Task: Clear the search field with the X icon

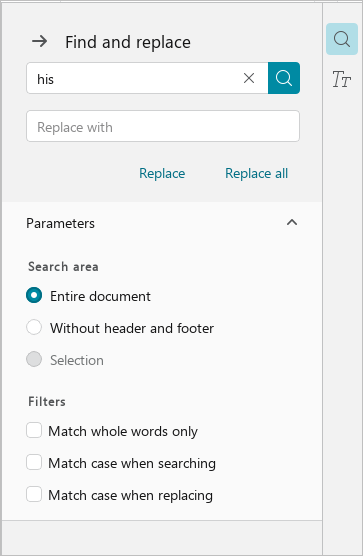Action: point(249,78)
